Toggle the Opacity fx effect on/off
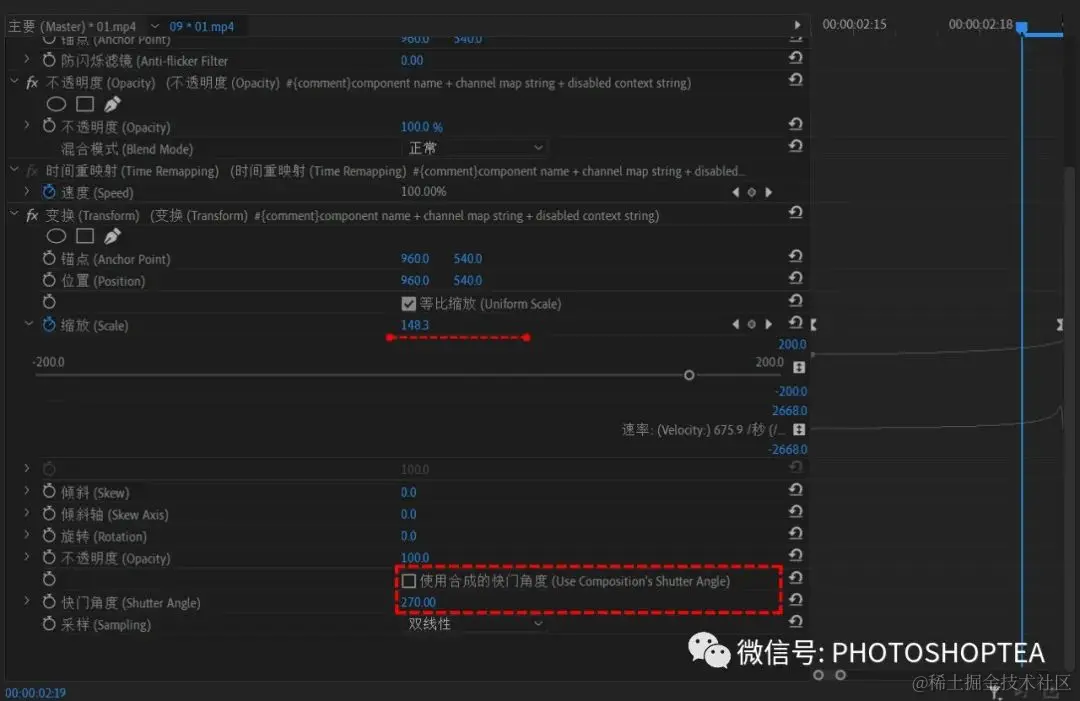This screenshot has width=1080, height=701. [x=32, y=83]
